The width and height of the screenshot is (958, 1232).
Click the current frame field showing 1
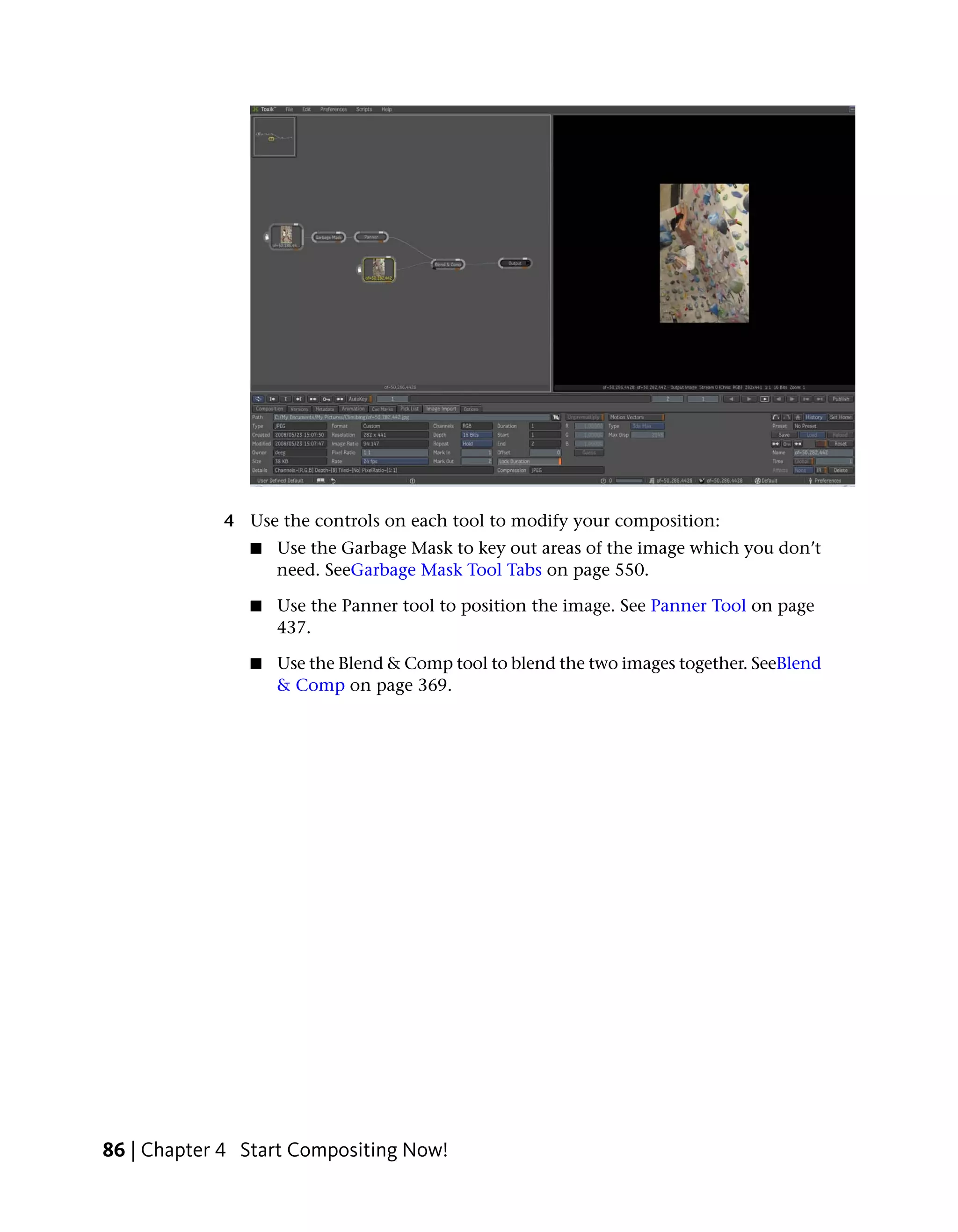392,399
